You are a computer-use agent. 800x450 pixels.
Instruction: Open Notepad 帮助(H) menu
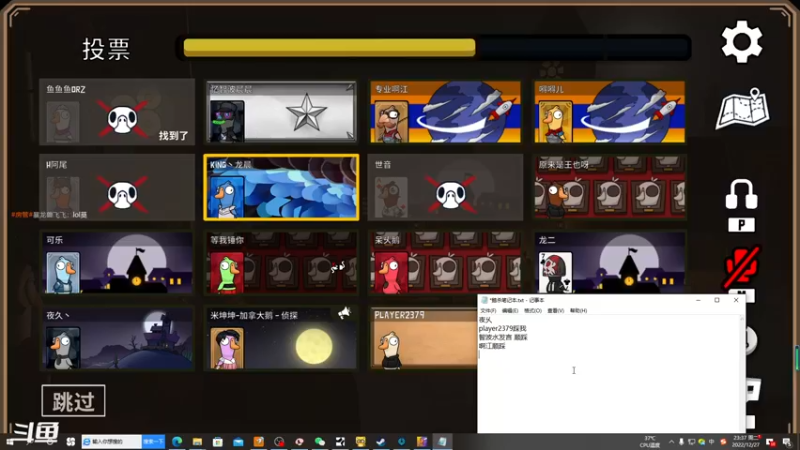click(578, 311)
